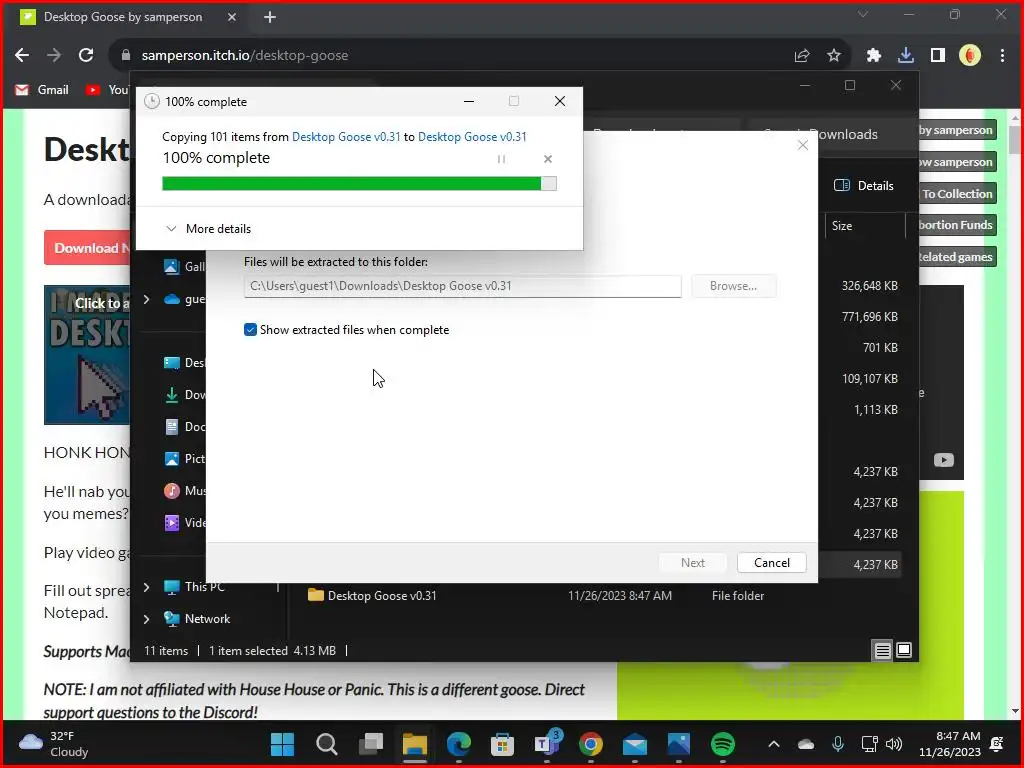The width and height of the screenshot is (1024, 768).
Task: Expand Network in navigation pane
Action: pos(146,618)
